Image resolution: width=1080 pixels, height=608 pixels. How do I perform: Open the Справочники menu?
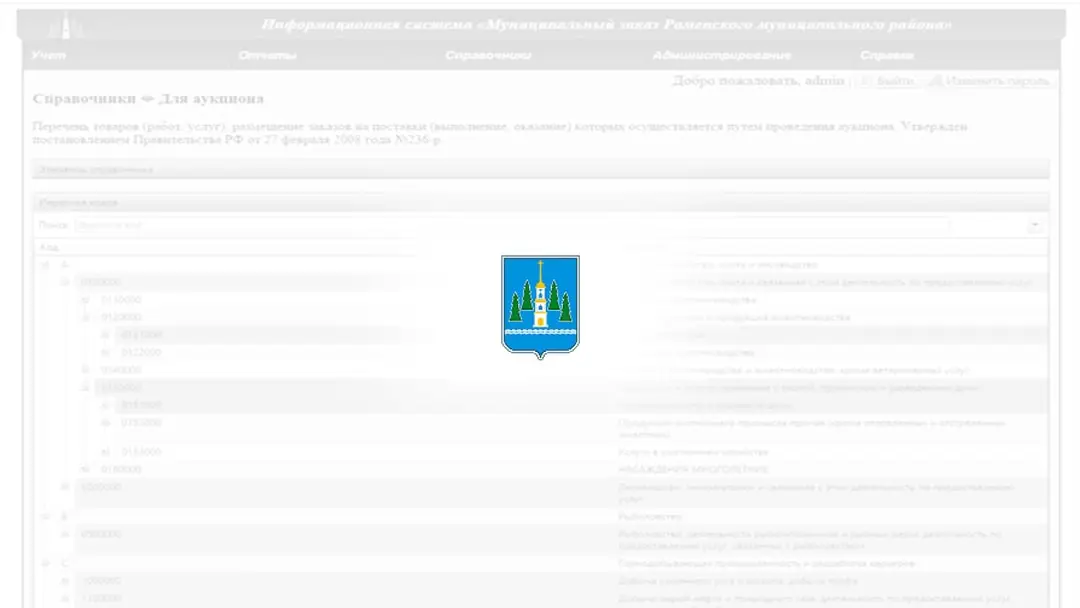click(488, 55)
